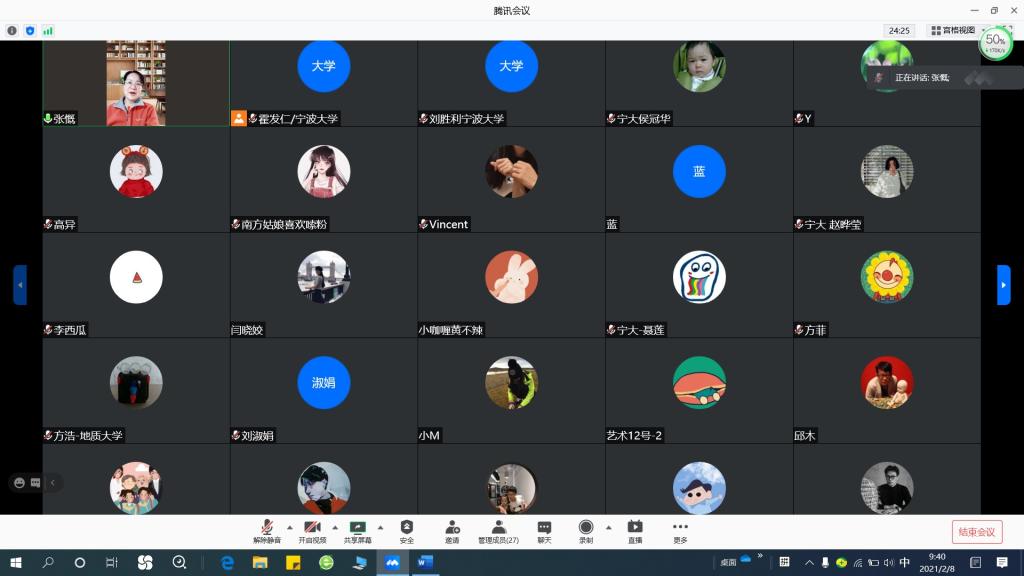The width and height of the screenshot is (1024, 576).
Task: Open the 更多 more options icon
Action: (680, 530)
